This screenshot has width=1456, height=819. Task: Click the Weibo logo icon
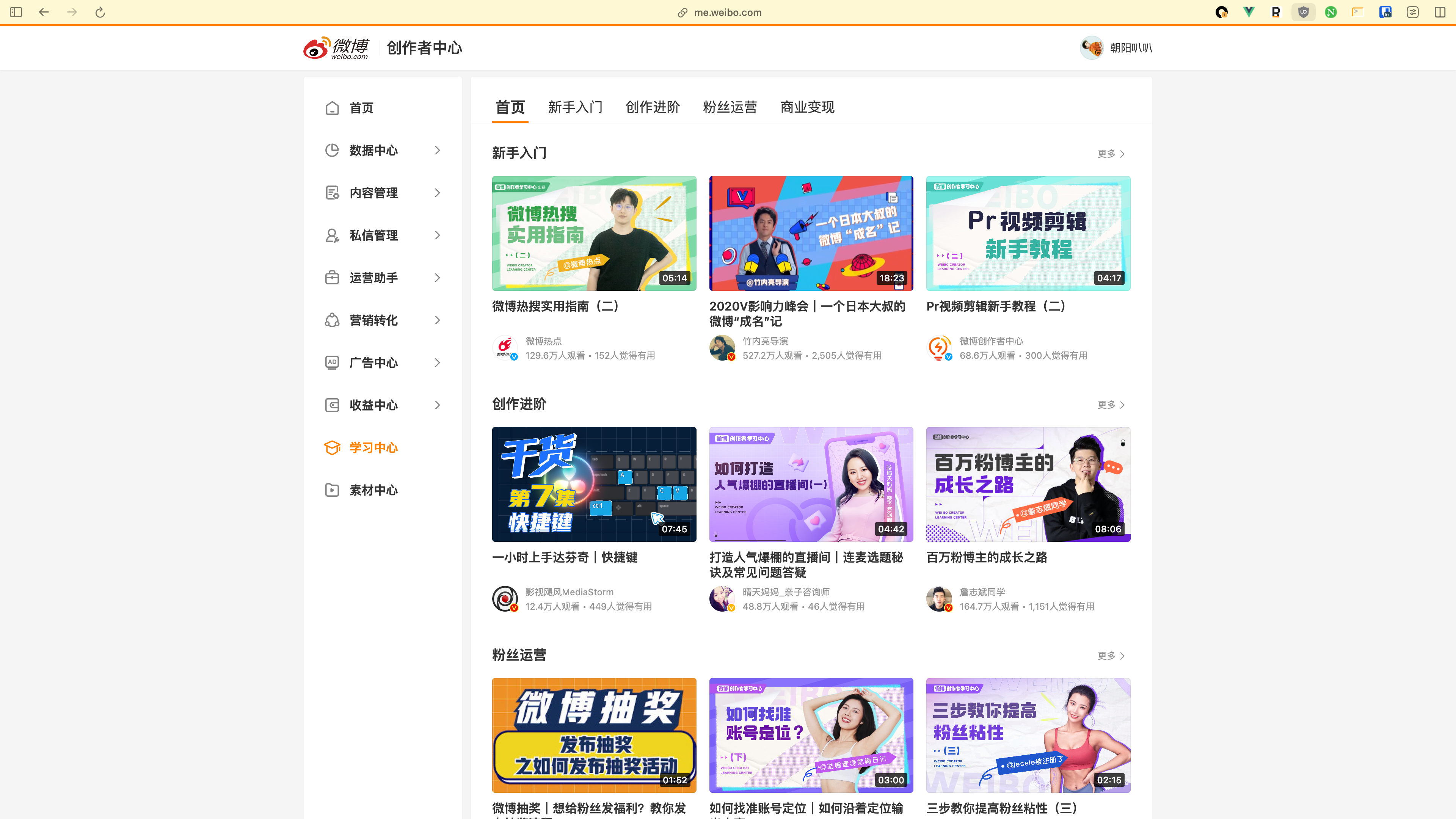click(336, 48)
